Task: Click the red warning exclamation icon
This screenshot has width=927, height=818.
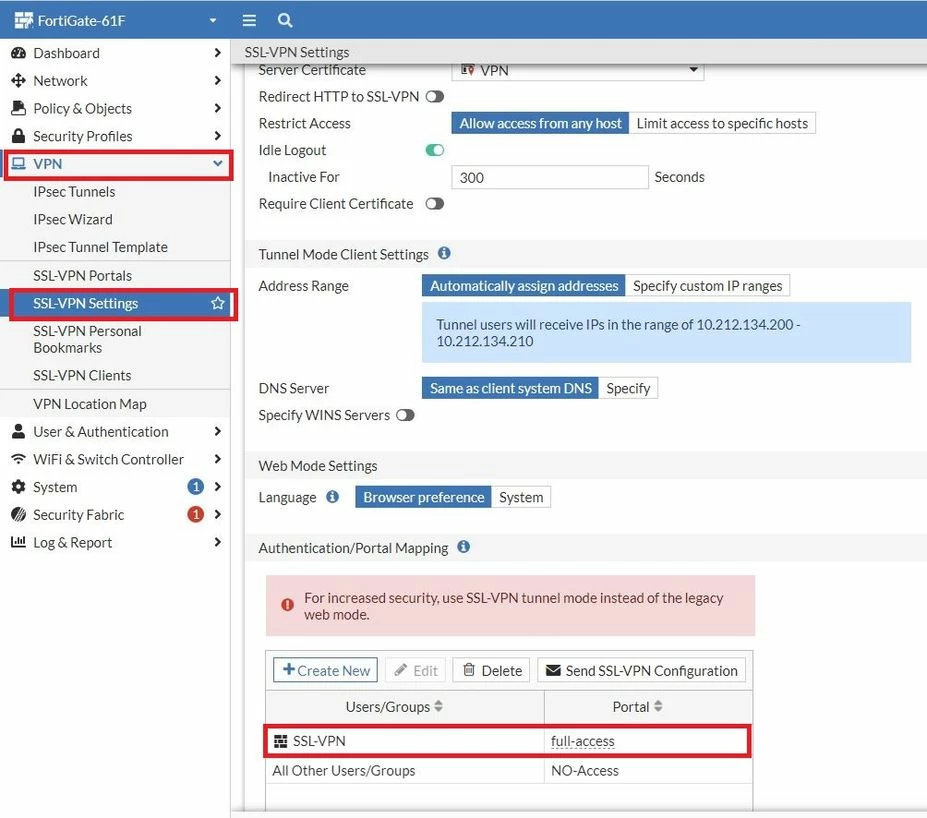Action: (287, 605)
